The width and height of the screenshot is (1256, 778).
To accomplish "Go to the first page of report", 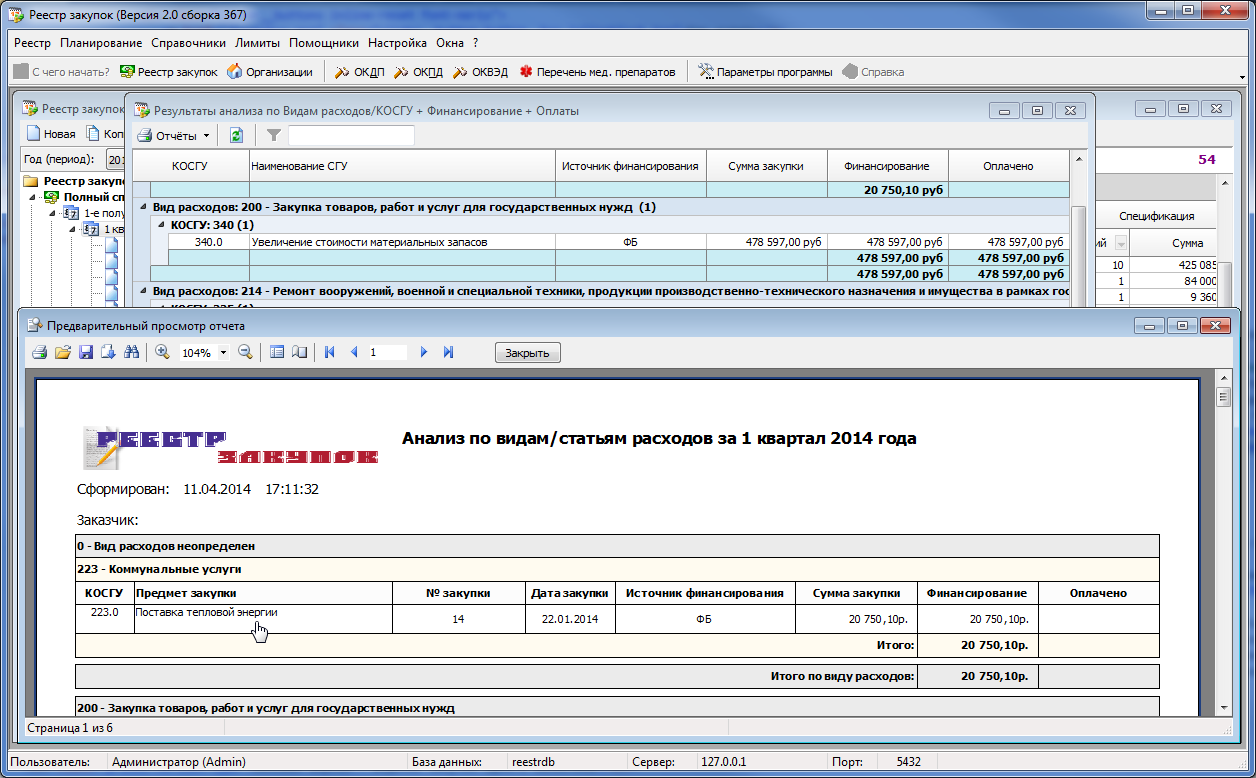I will point(330,352).
